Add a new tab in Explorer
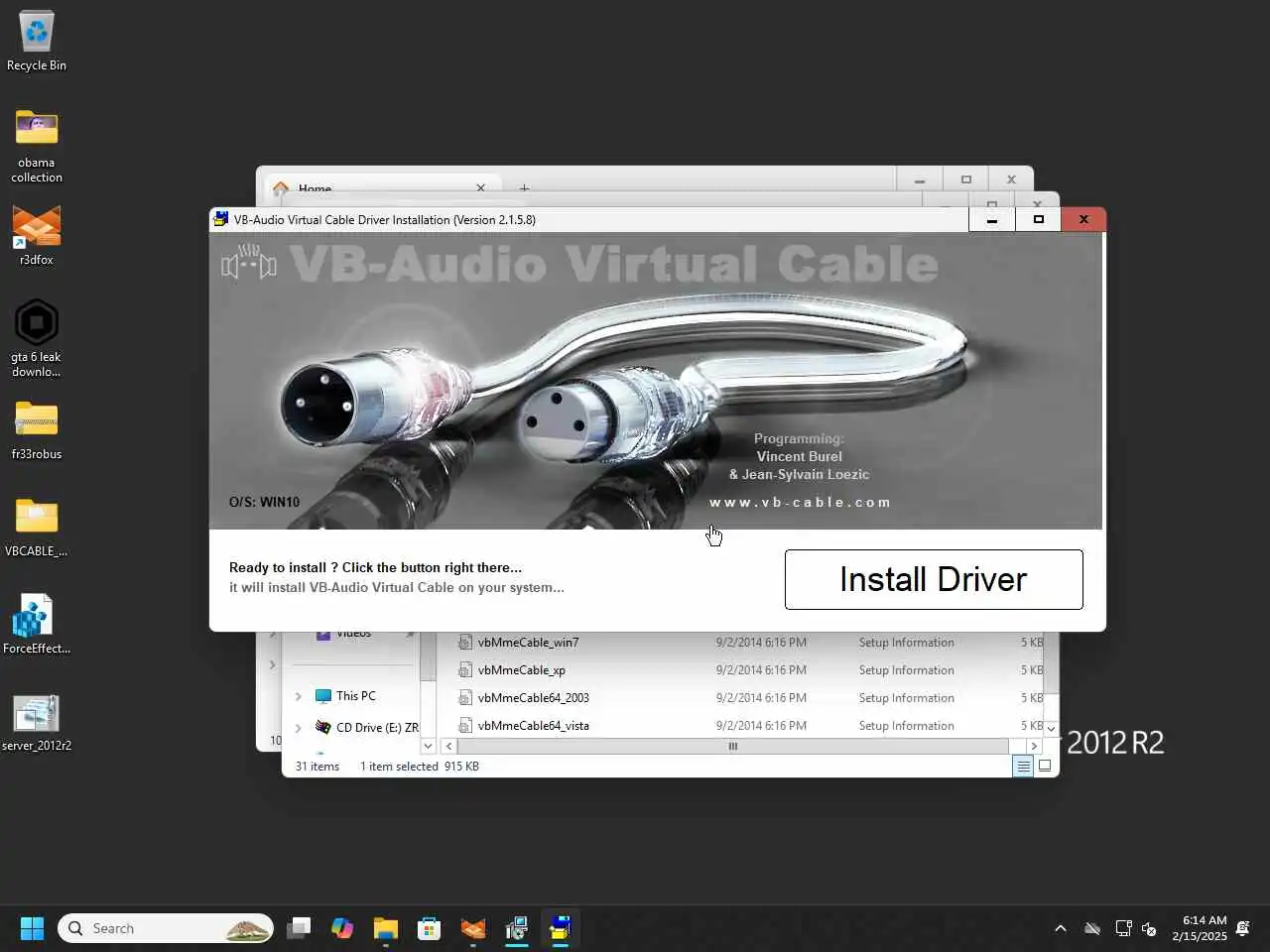The height and width of the screenshot is (952, 1270). 524,187
